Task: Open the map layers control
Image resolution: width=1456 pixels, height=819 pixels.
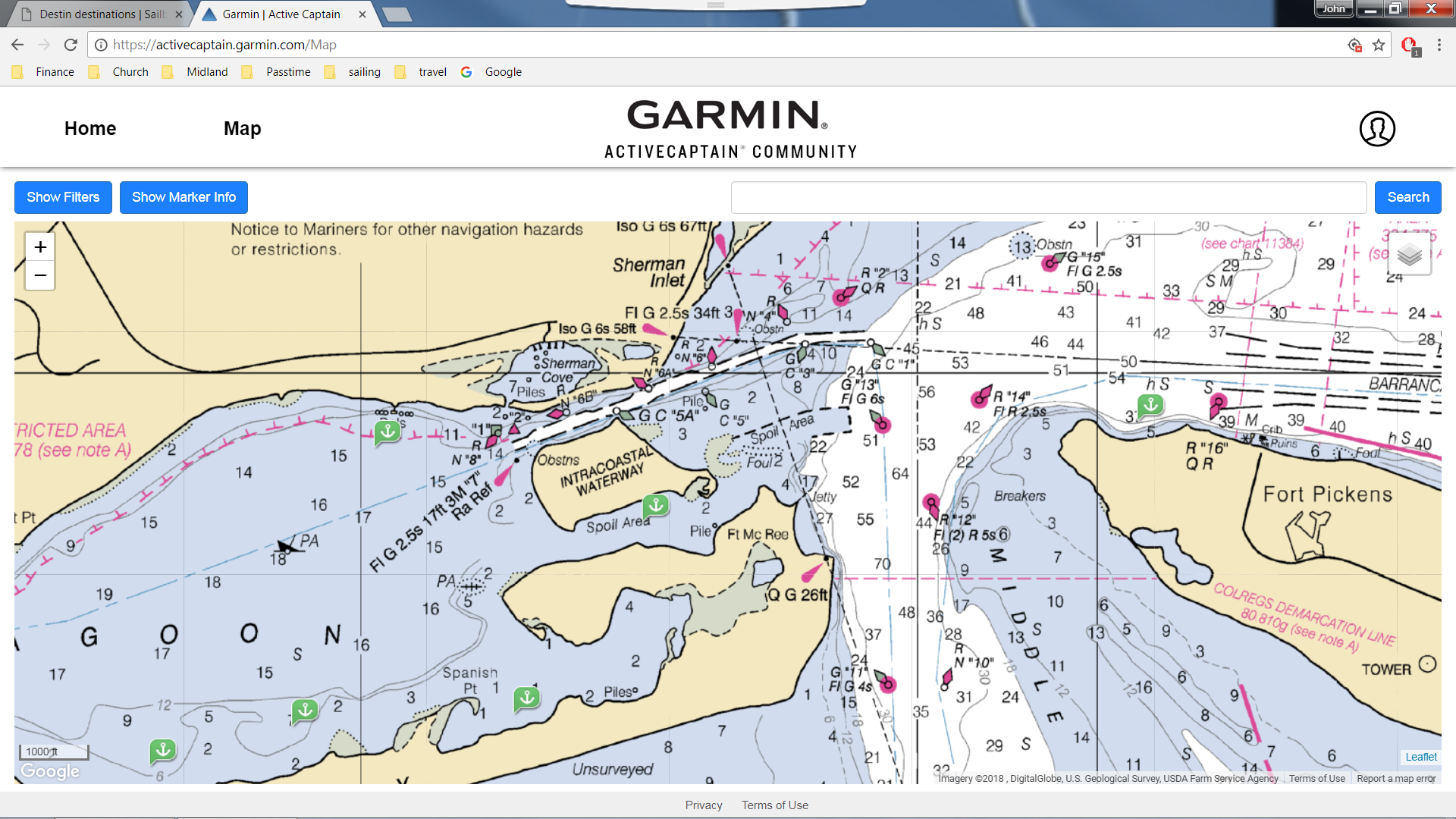Action: (x=1409, y=254)
